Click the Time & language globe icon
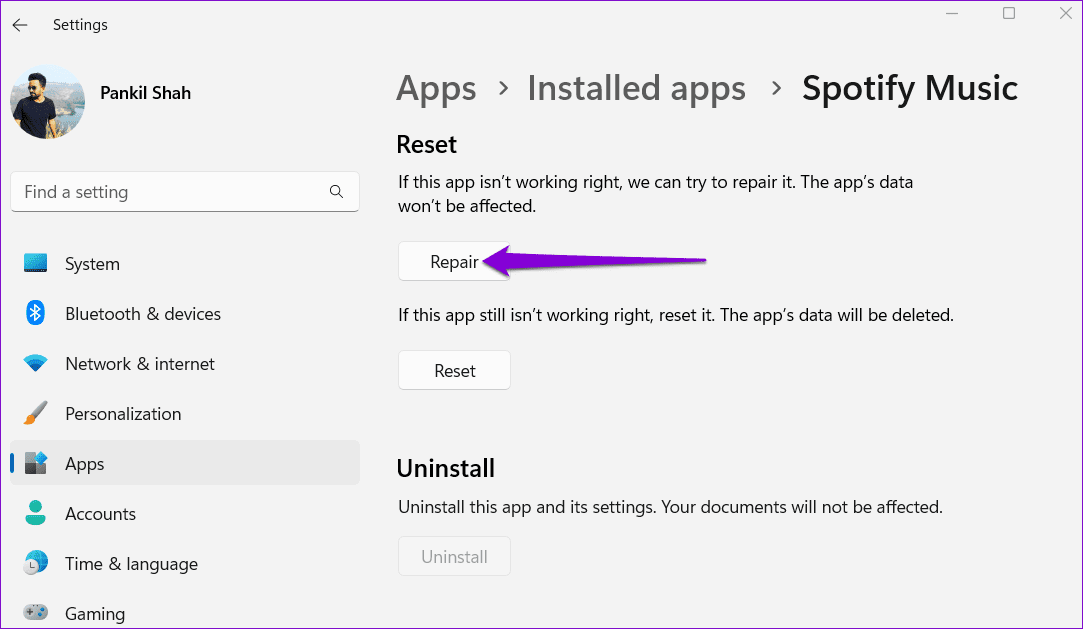1083x629 pixels. tap(35, 563)
